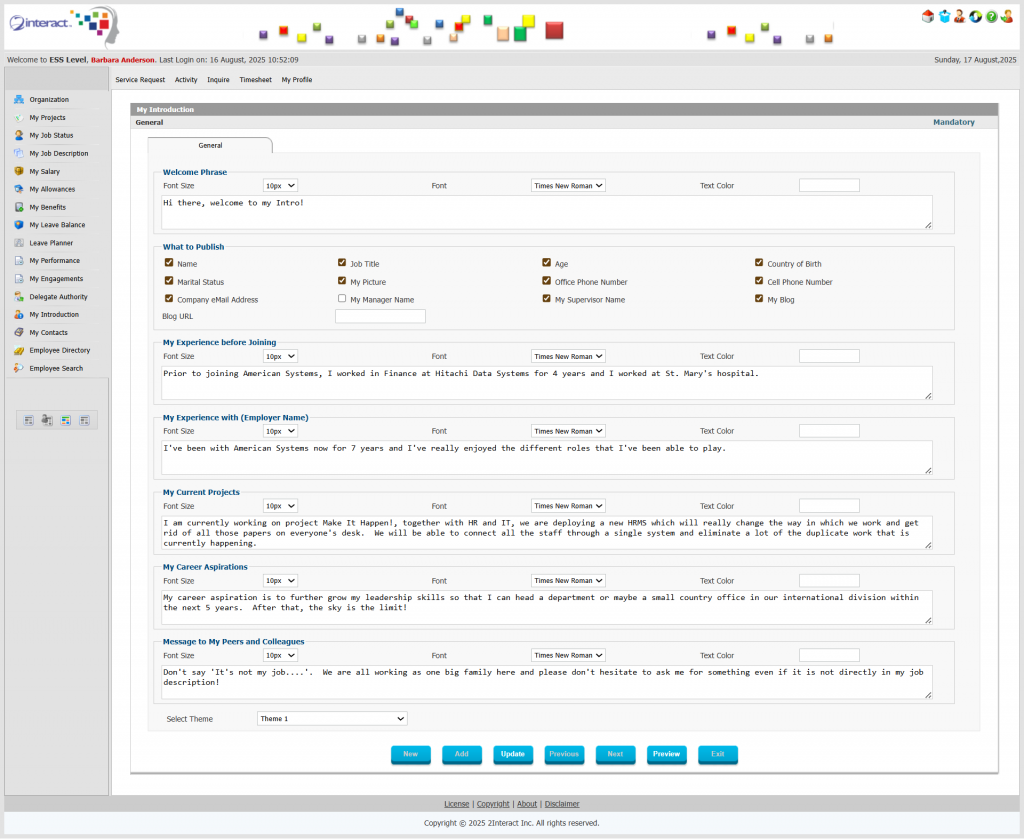Click the Leave Planner sidebar icon

[x=19, y=243]
